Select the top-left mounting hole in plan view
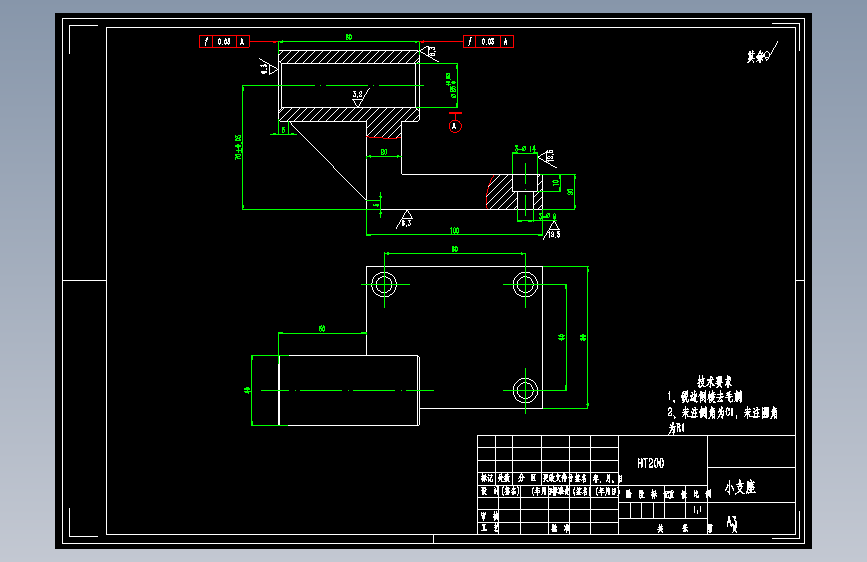867x562 pixels. coord(384,285)
